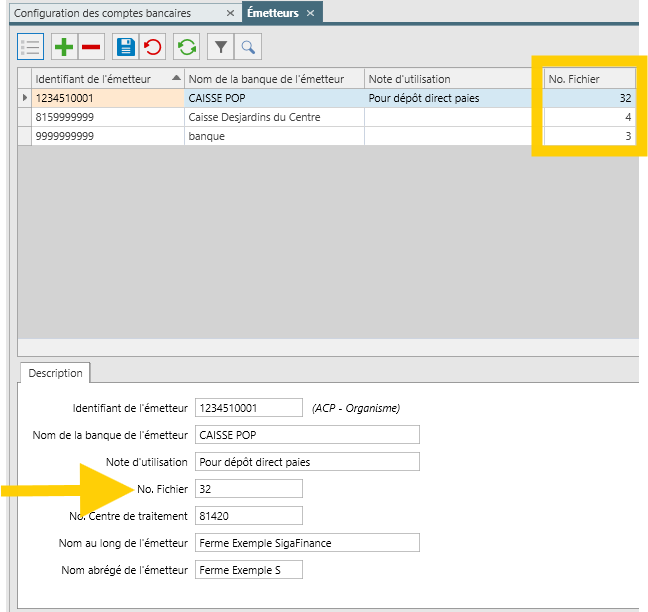Screen dimensions: 648x612
Task: Sort by Nom de la banque de l'émetteur header
Action: (274, 79)
